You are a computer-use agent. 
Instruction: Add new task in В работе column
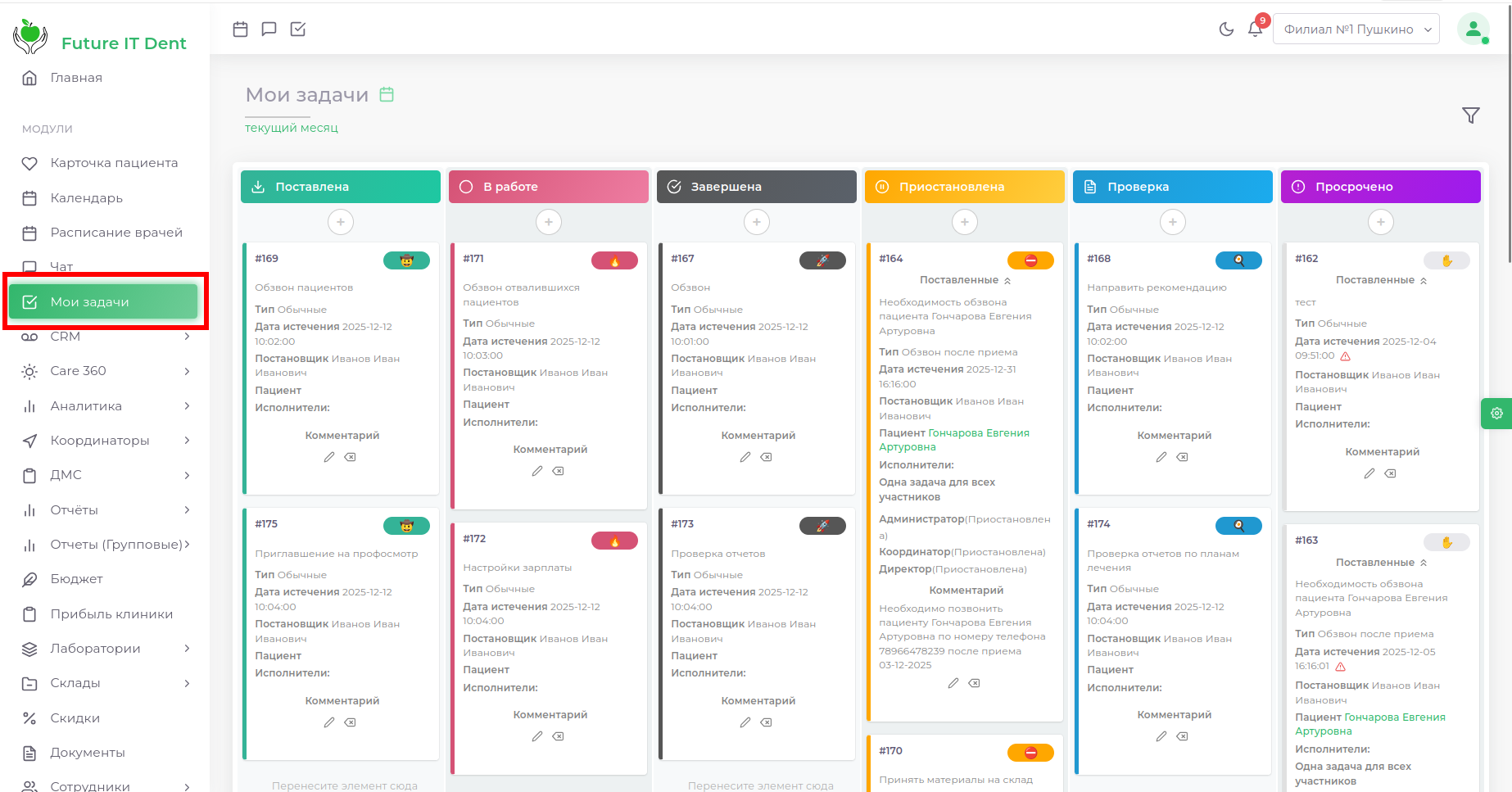(549, 222)
